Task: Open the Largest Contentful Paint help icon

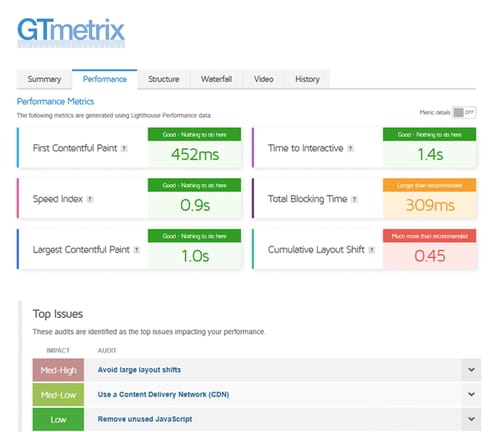Action: click(x=137, y=250)
